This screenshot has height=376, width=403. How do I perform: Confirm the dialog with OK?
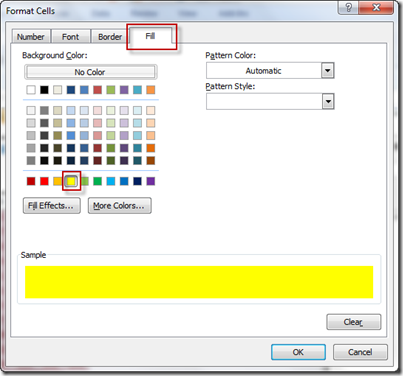tap(298, 352)
